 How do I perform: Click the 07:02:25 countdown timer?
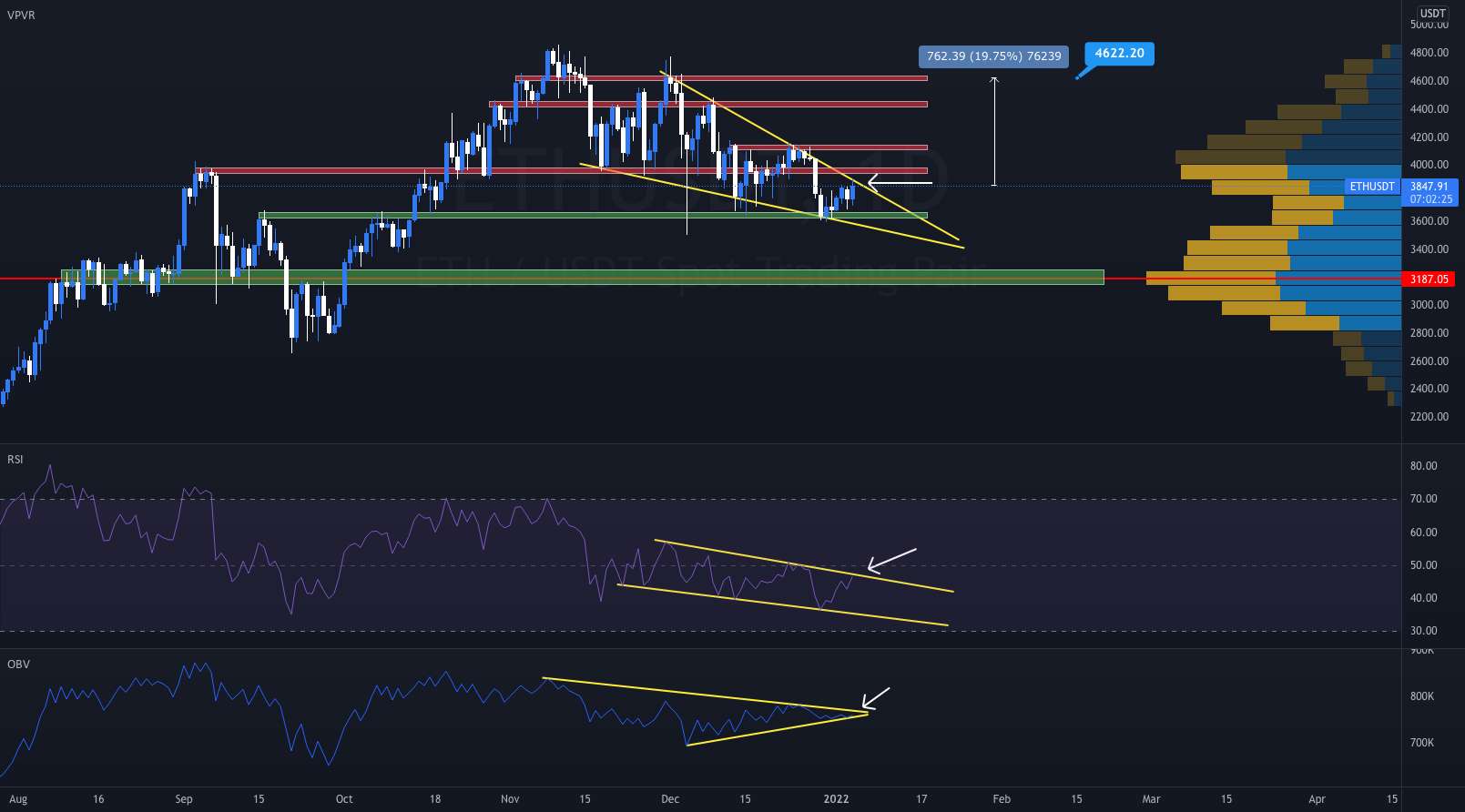(1429, 199)
